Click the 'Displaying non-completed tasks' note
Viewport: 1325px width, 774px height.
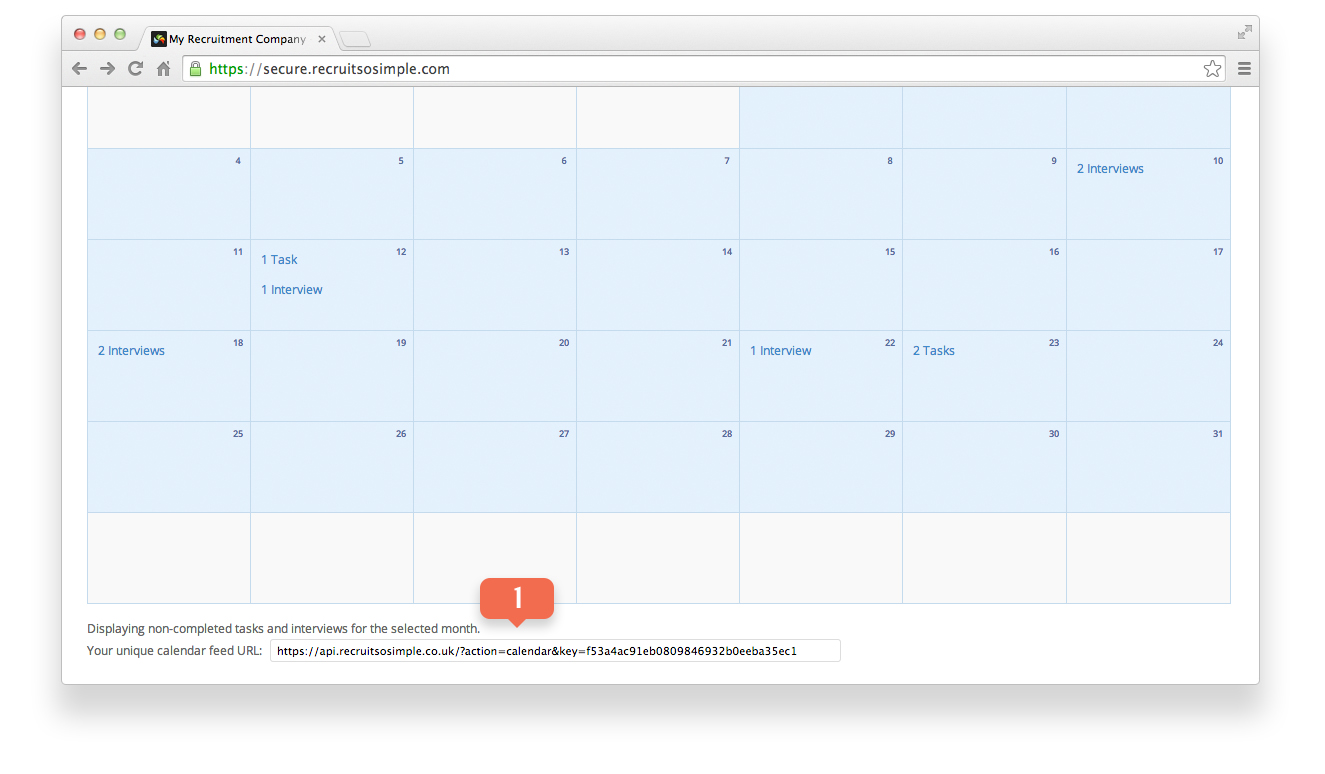click(284, 629)
